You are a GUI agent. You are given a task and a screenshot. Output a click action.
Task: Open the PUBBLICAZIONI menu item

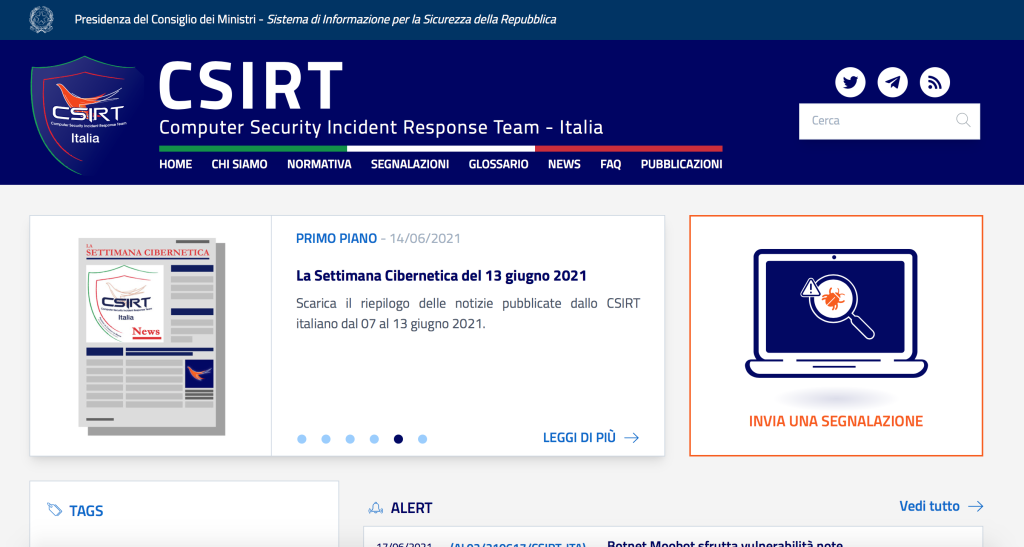(x=681, y=164)
